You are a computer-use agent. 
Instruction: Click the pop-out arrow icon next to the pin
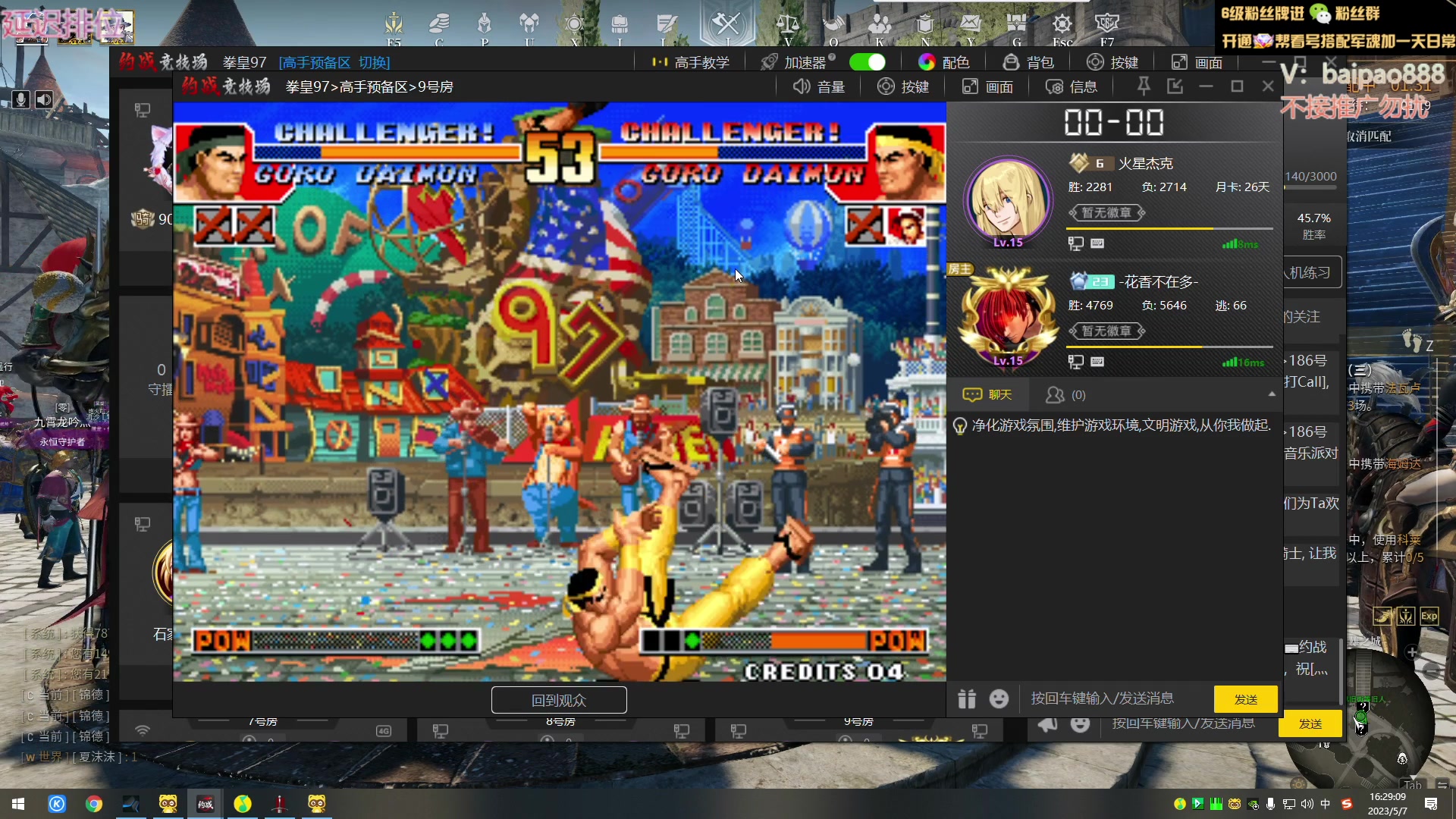(x=1175, y=86)
